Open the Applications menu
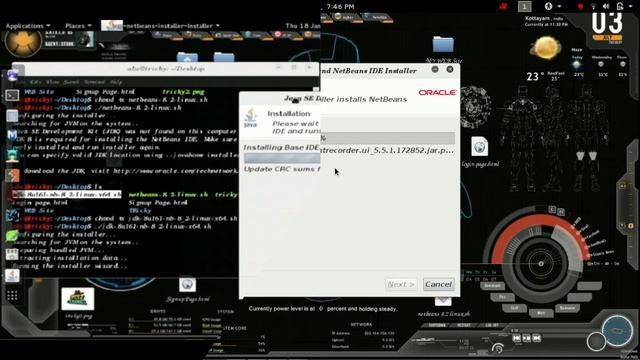The width and height of the screenshot is (640, 360). pyautogui.click(x=28, y=26)
